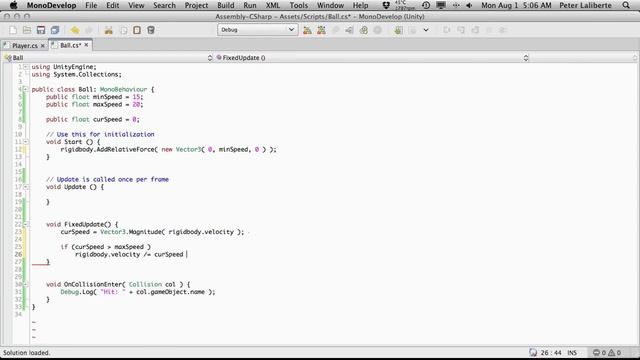
Task: Click the Open File folder icon
Action: click(27, 30)
